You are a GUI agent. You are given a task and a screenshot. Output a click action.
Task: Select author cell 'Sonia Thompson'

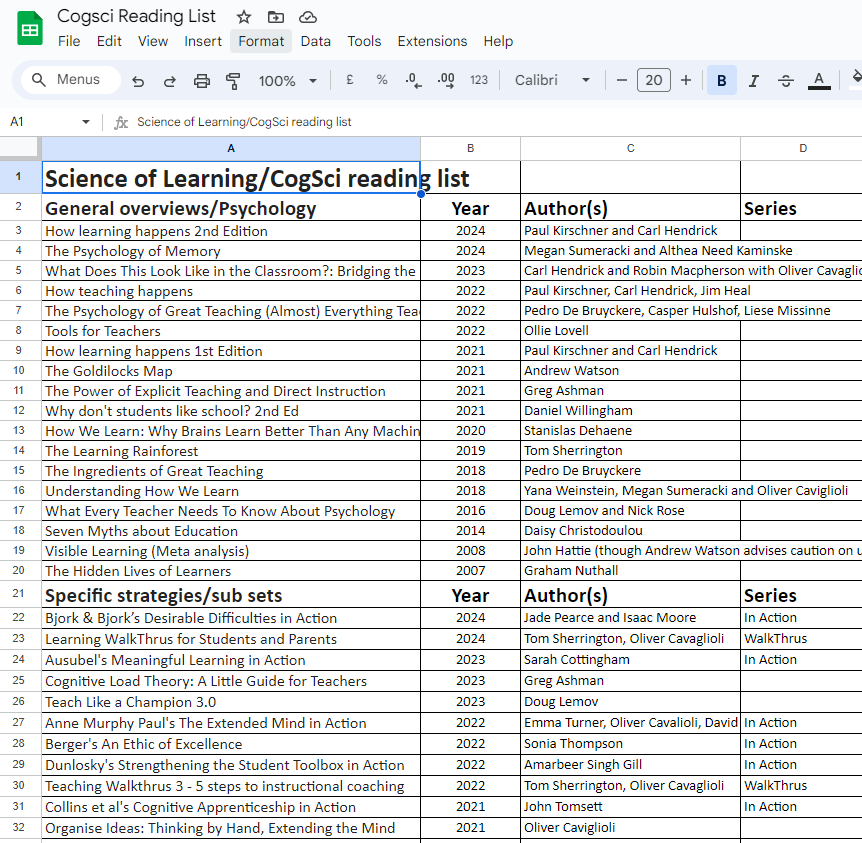coord(631,743)
